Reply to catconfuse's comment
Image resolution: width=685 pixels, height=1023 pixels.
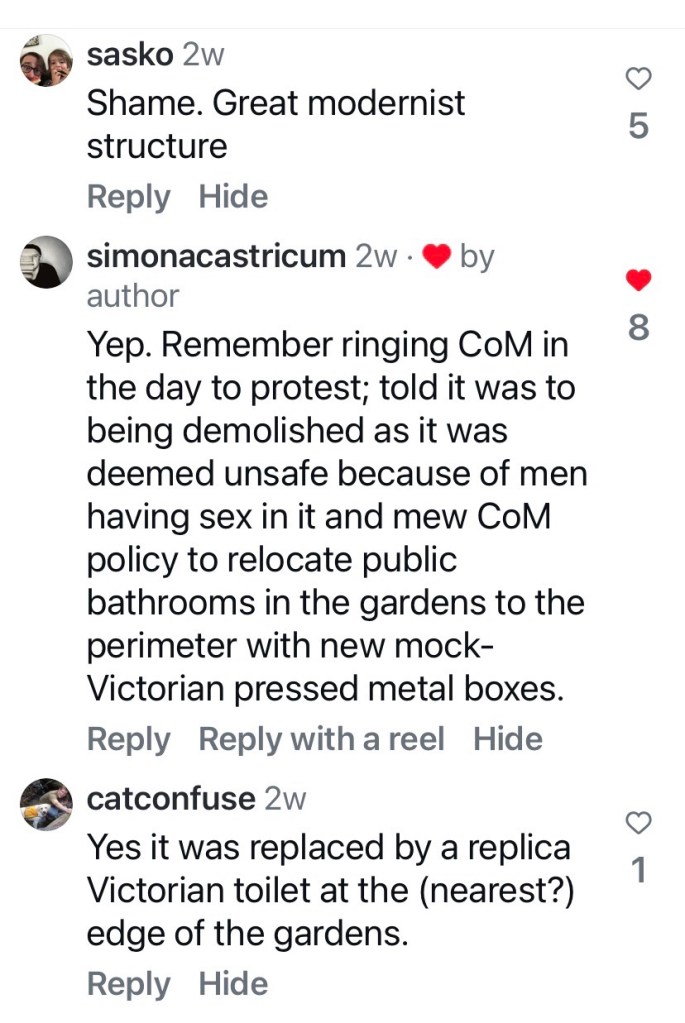(x=128, y=984)
